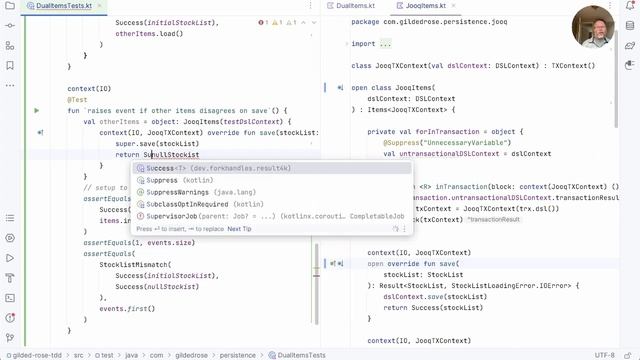
Task: Open the Git tool window
Action: tap(10, 338)
